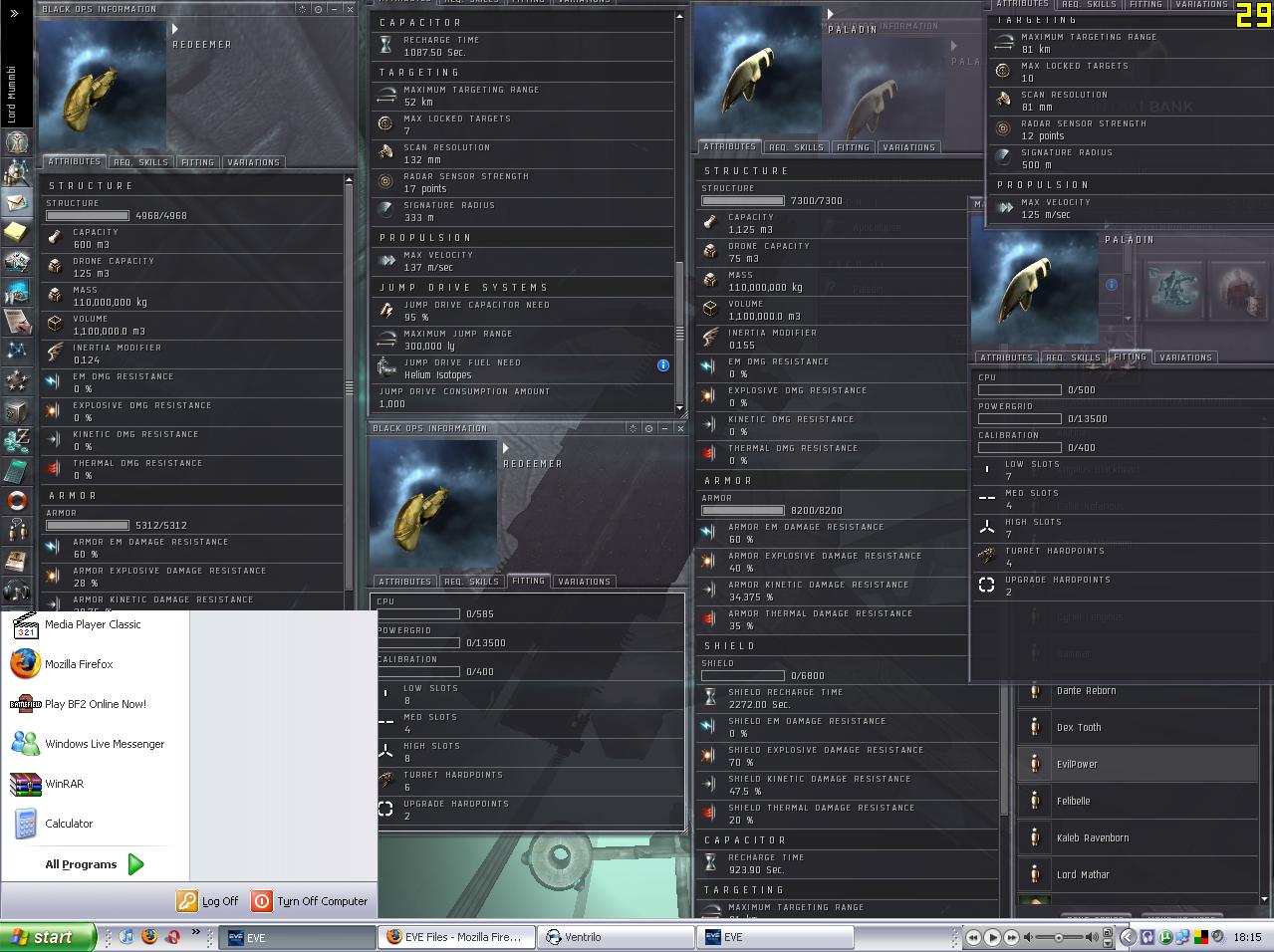Switch to Req. Skills tab in top-left Redeemer window
Viewport: 1274px width, 952px height.
click(x=140, y=161)
